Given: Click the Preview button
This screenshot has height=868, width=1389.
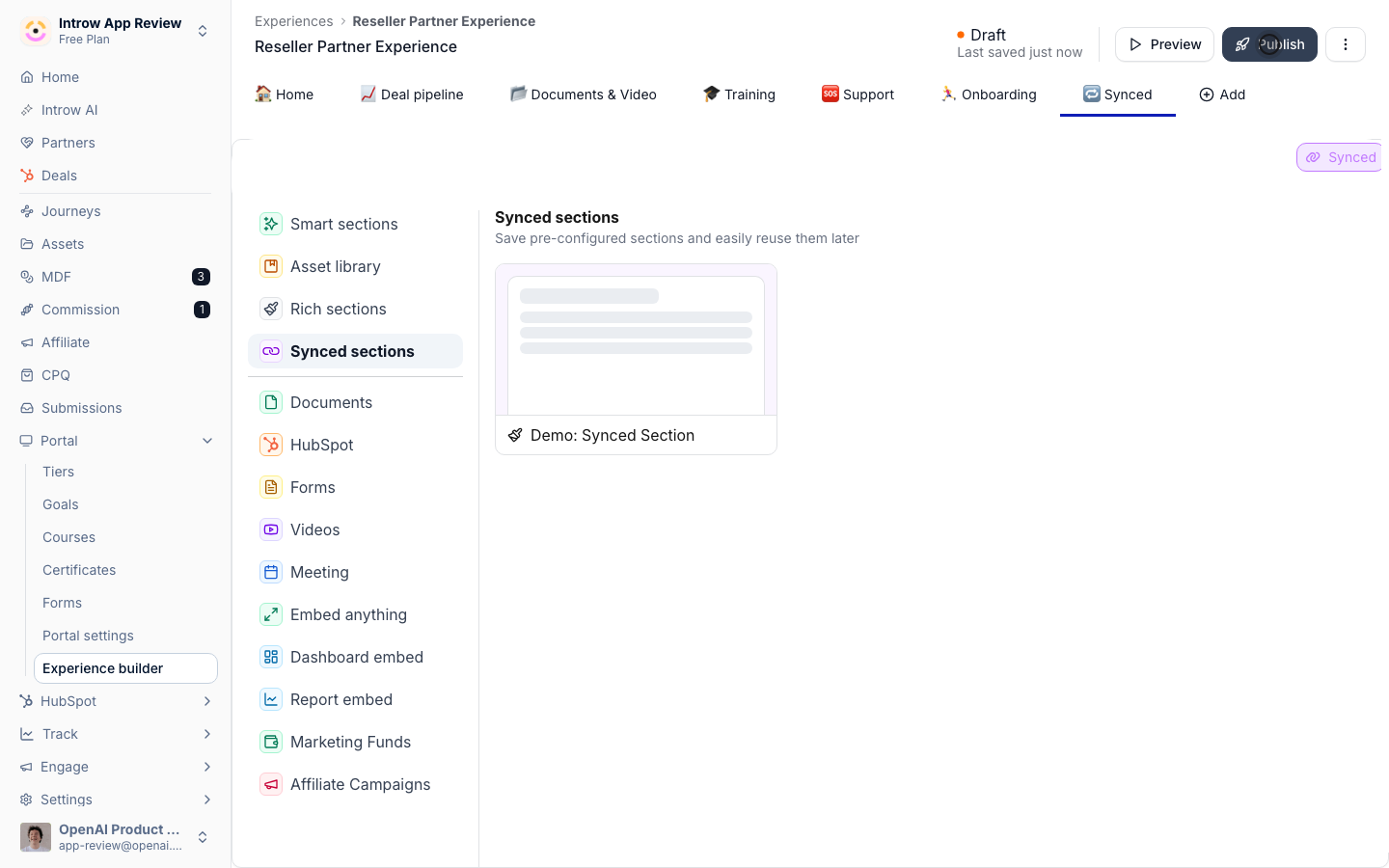Looking at the screenshot, I should [x=1164, y=44].
